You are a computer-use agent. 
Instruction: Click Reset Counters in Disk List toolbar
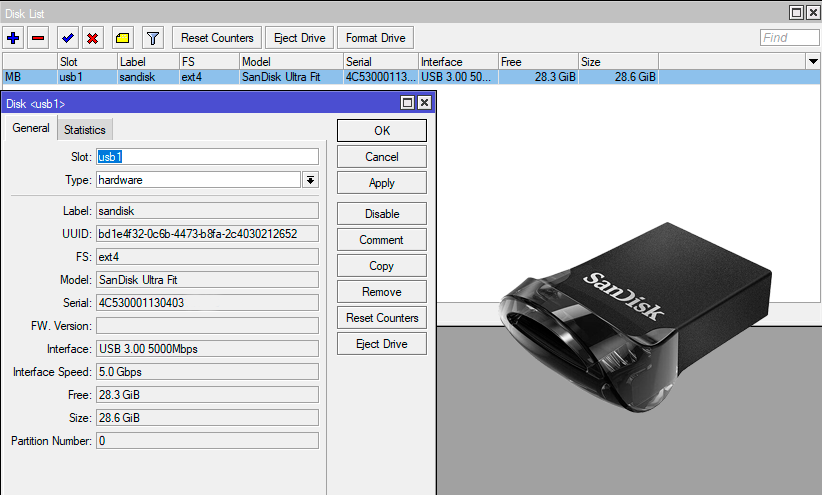click(x=217, y=38)
